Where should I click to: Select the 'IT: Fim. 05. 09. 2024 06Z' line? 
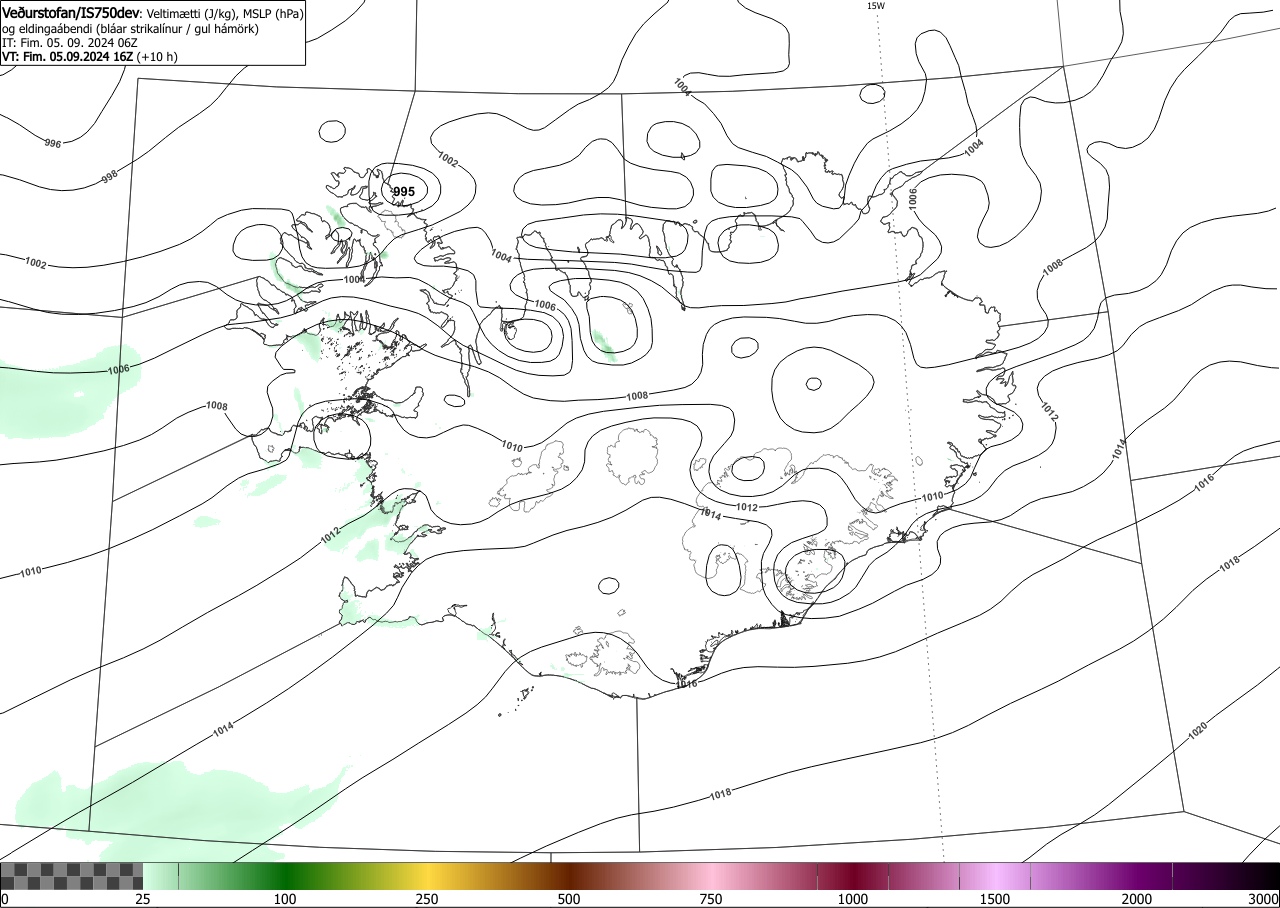pos(69,43)
